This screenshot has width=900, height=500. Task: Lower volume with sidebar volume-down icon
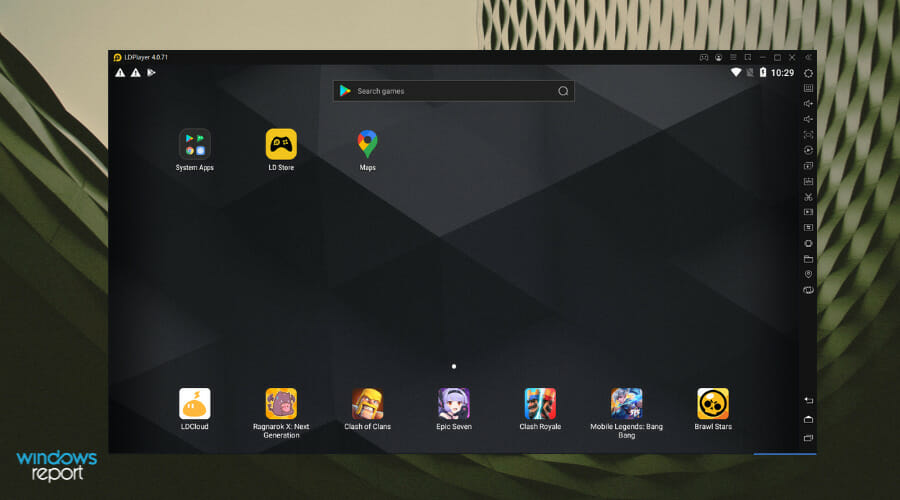click(808, 119)
